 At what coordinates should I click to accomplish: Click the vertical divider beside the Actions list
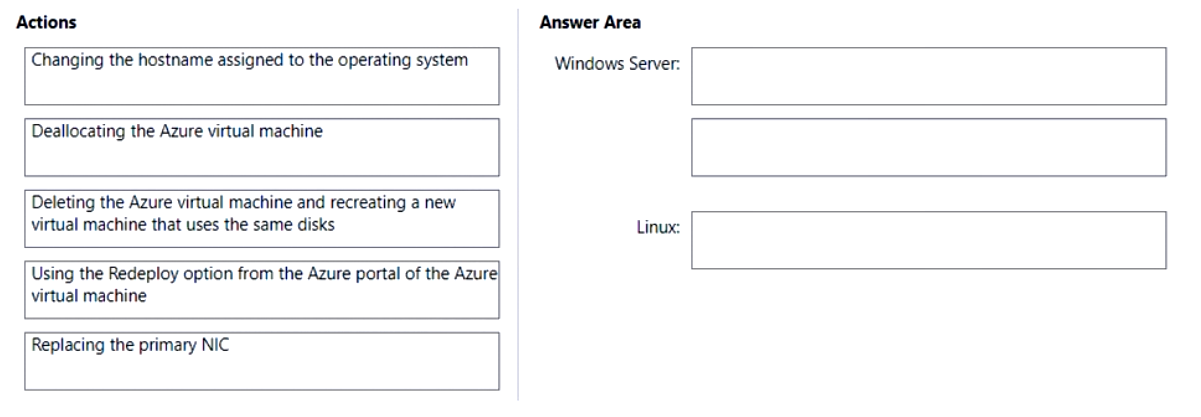tap(519, 205)
